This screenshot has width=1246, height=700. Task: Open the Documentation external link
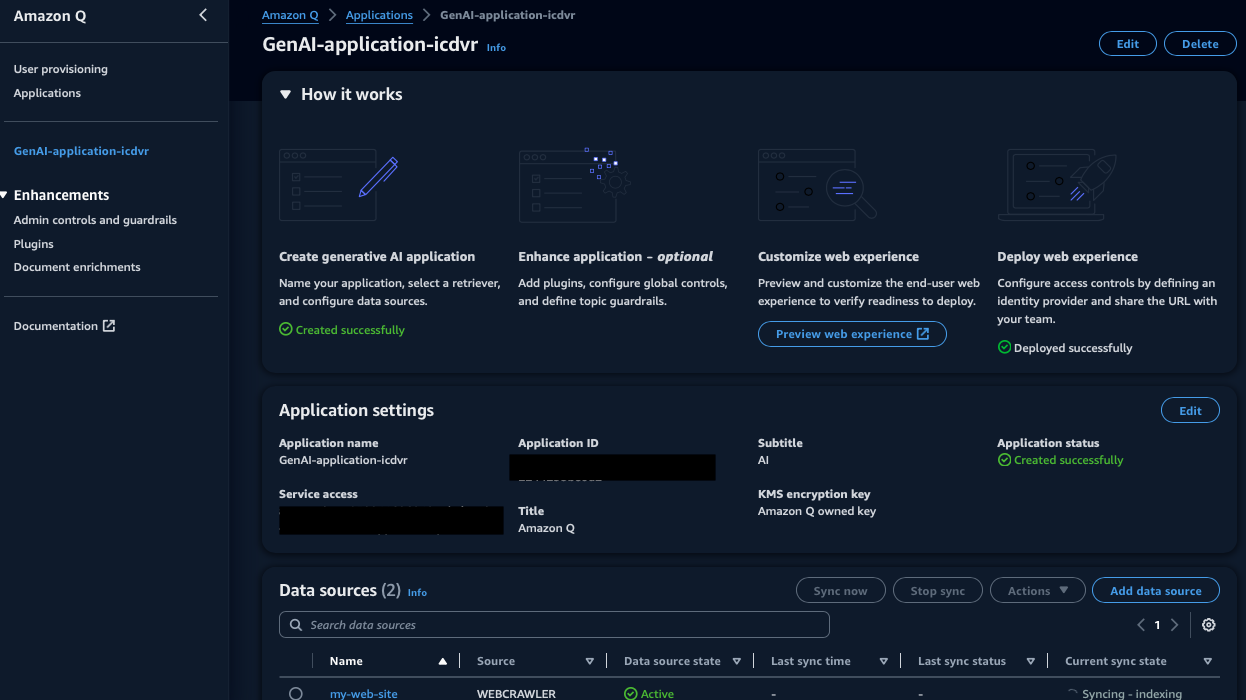coord(65,326)
